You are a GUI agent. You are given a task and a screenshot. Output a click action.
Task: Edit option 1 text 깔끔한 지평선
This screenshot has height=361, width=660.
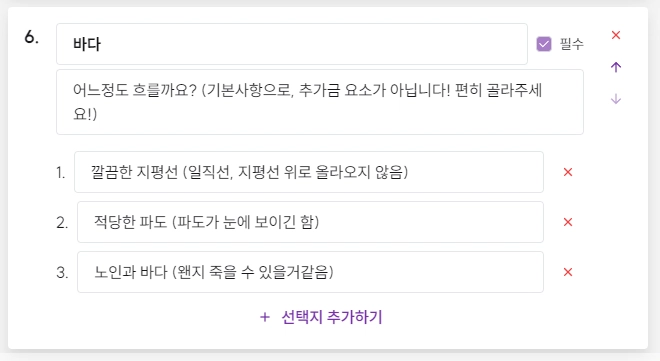pyautogui.click(x=309, y=172)
